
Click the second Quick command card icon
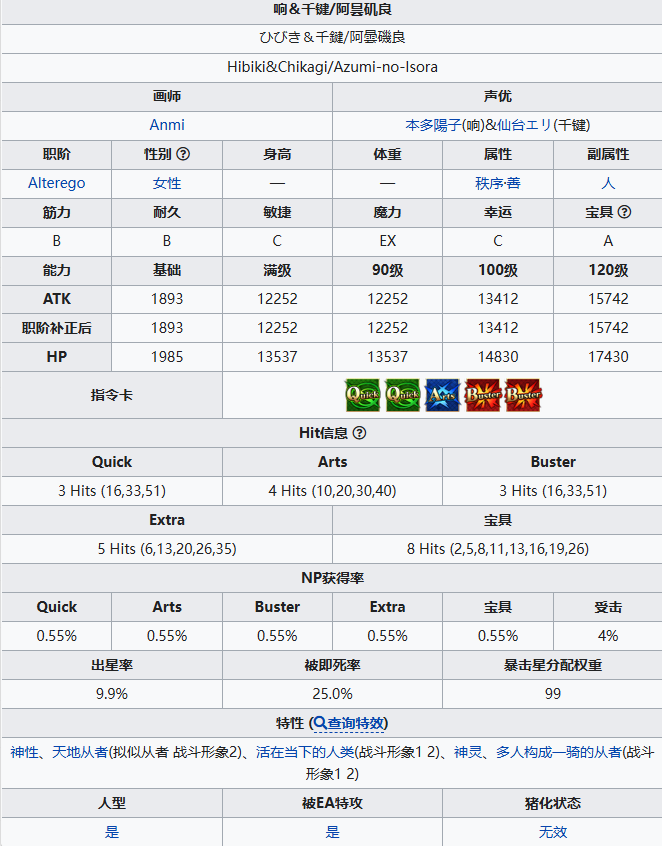(x=402, y=395)
